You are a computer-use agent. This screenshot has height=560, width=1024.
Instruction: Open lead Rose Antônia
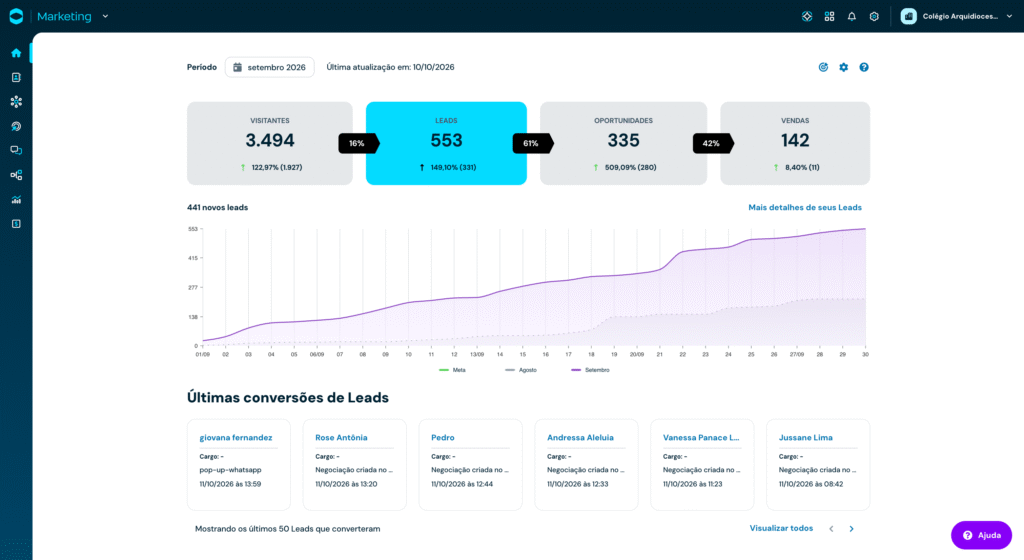(x=341, y=437)
